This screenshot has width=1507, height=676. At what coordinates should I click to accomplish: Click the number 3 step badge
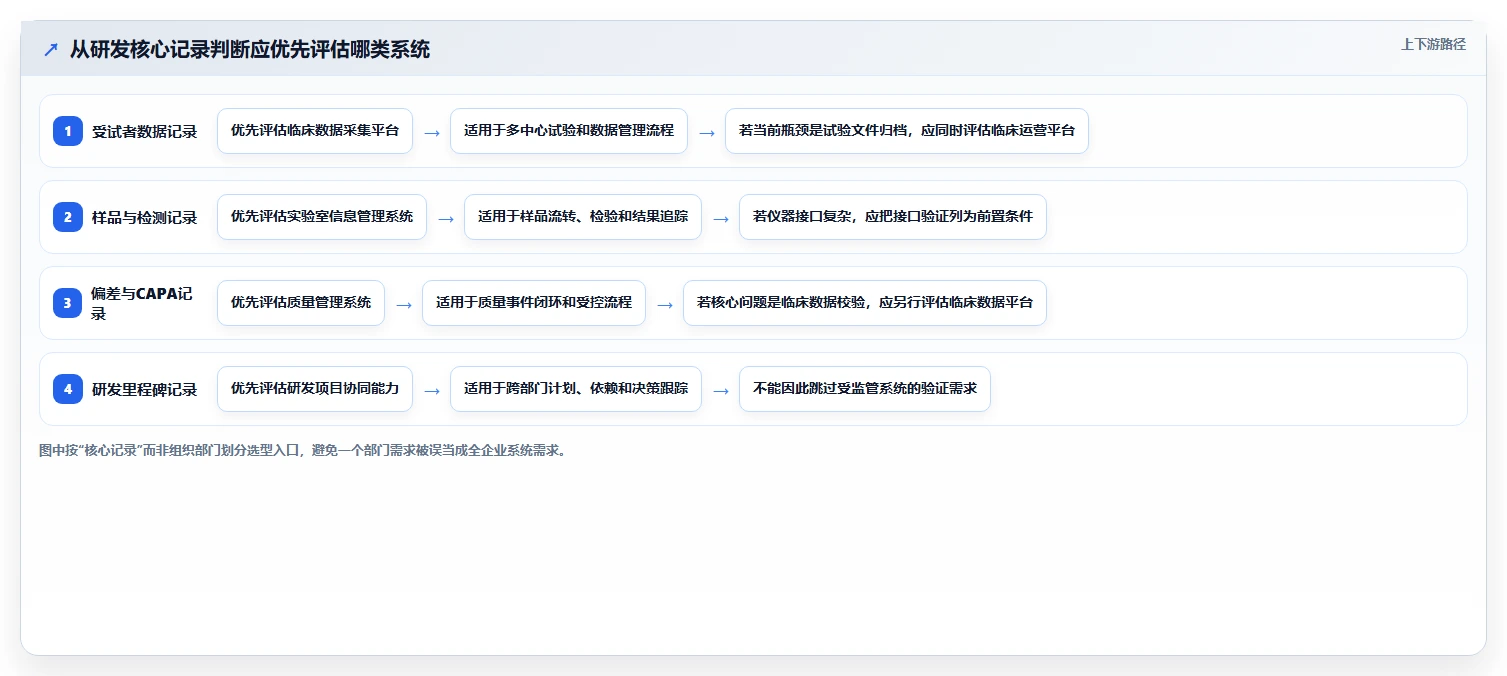click(x=68, y=303)
